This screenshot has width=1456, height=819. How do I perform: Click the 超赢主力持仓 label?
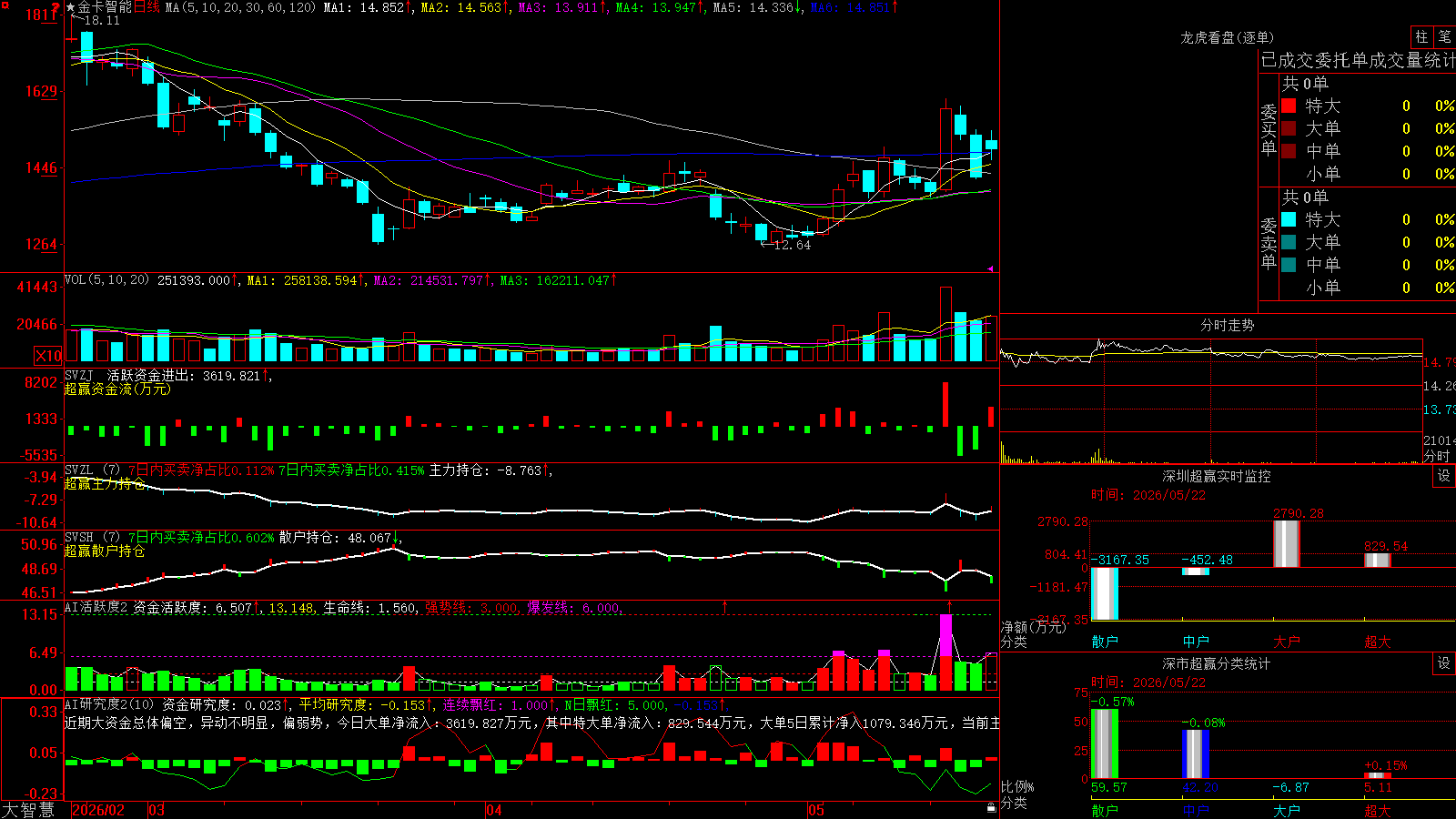105,483
